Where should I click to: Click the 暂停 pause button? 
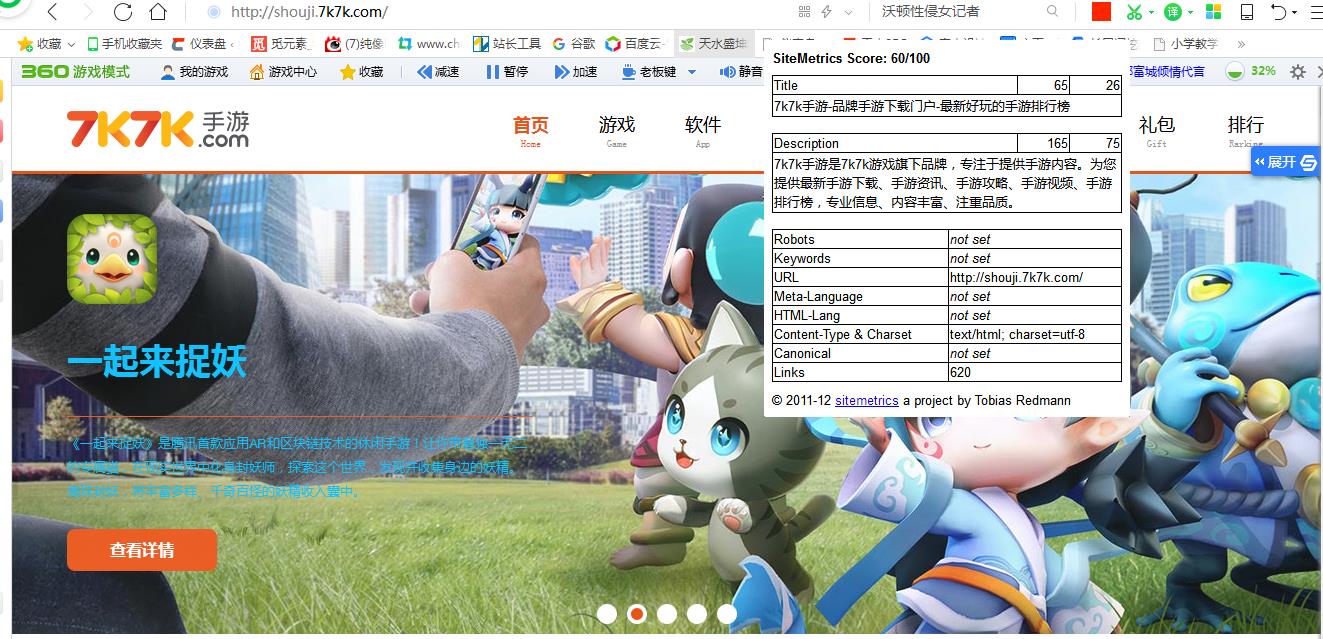point(507,72)
